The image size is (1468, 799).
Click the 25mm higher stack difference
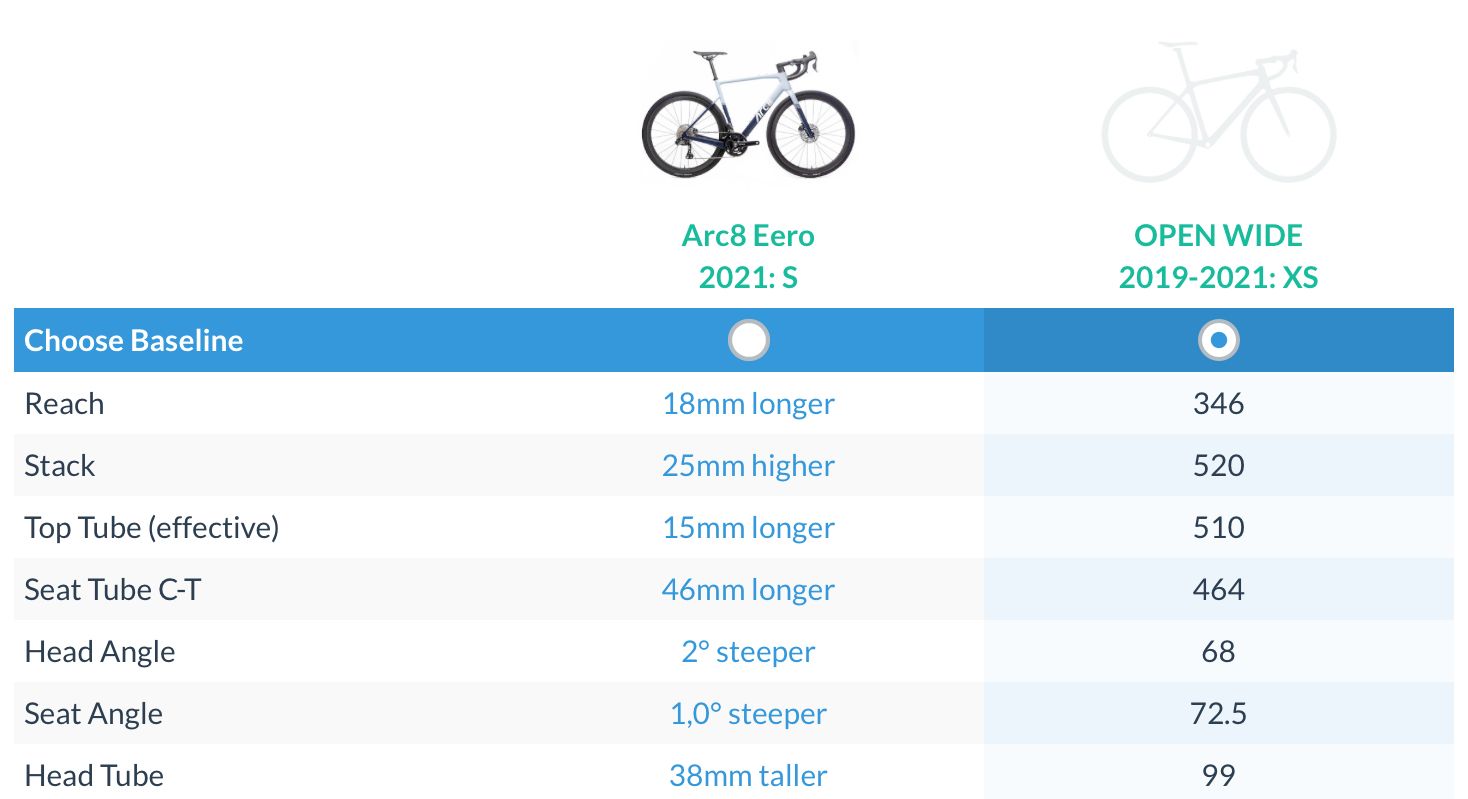748,466
